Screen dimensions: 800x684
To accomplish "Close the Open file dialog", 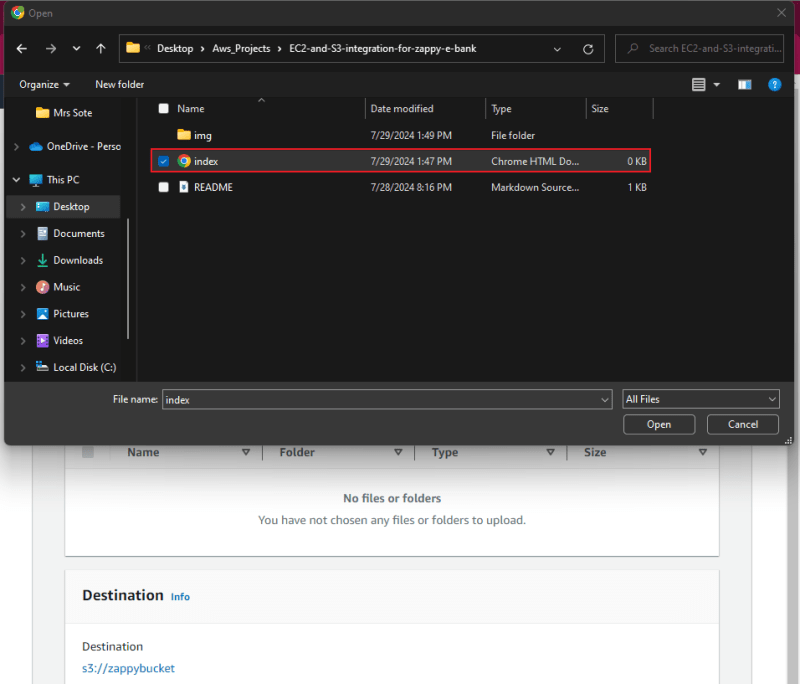I will coord(781,13).
